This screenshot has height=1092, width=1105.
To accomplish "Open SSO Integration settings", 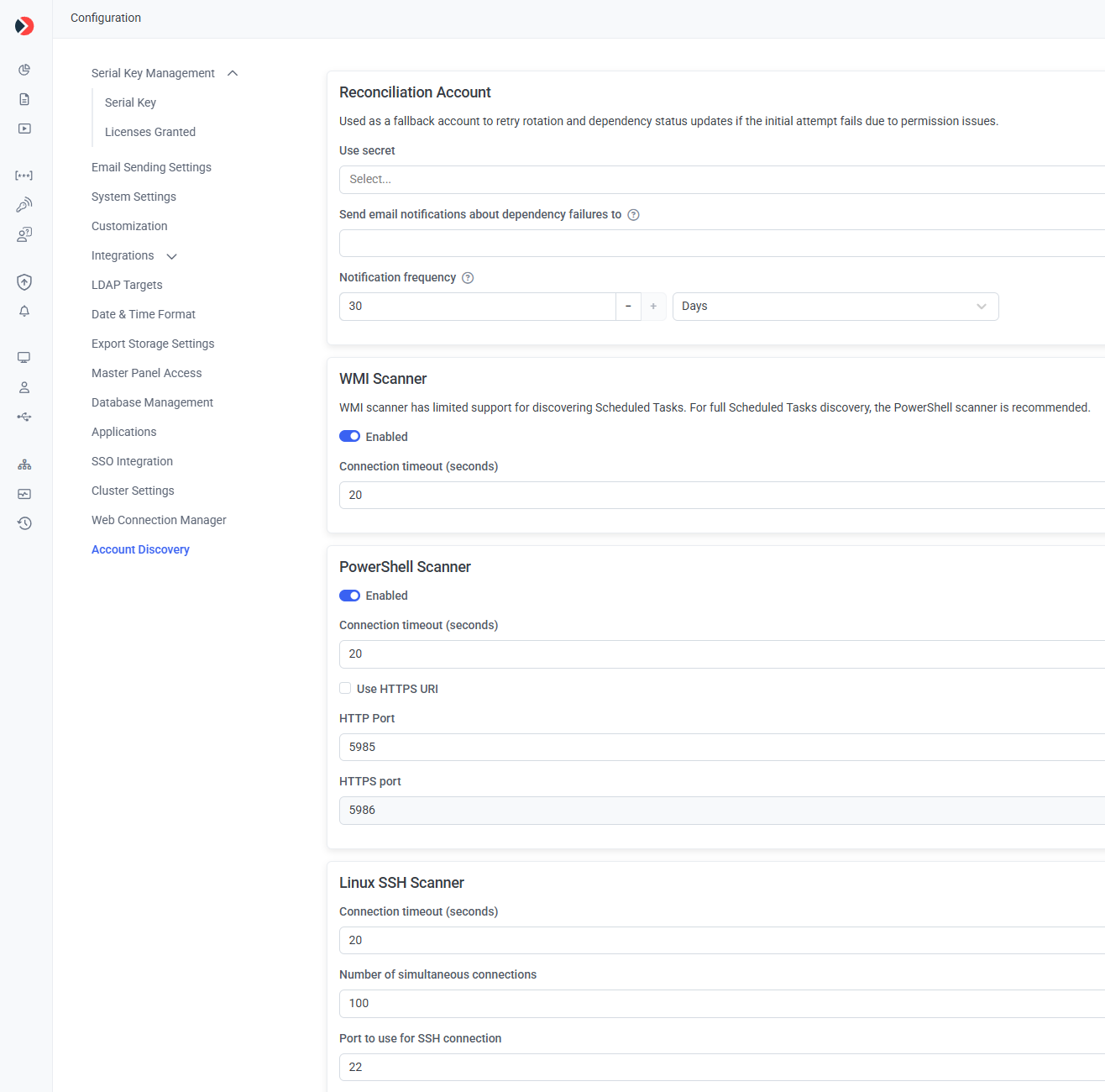I will [x=132, y=461].
